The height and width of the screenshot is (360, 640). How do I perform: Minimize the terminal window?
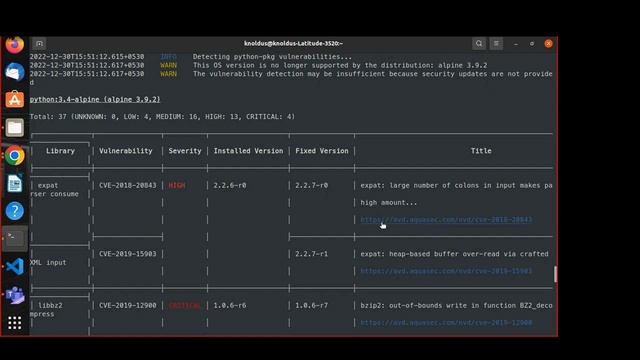(x=516, y=44)
